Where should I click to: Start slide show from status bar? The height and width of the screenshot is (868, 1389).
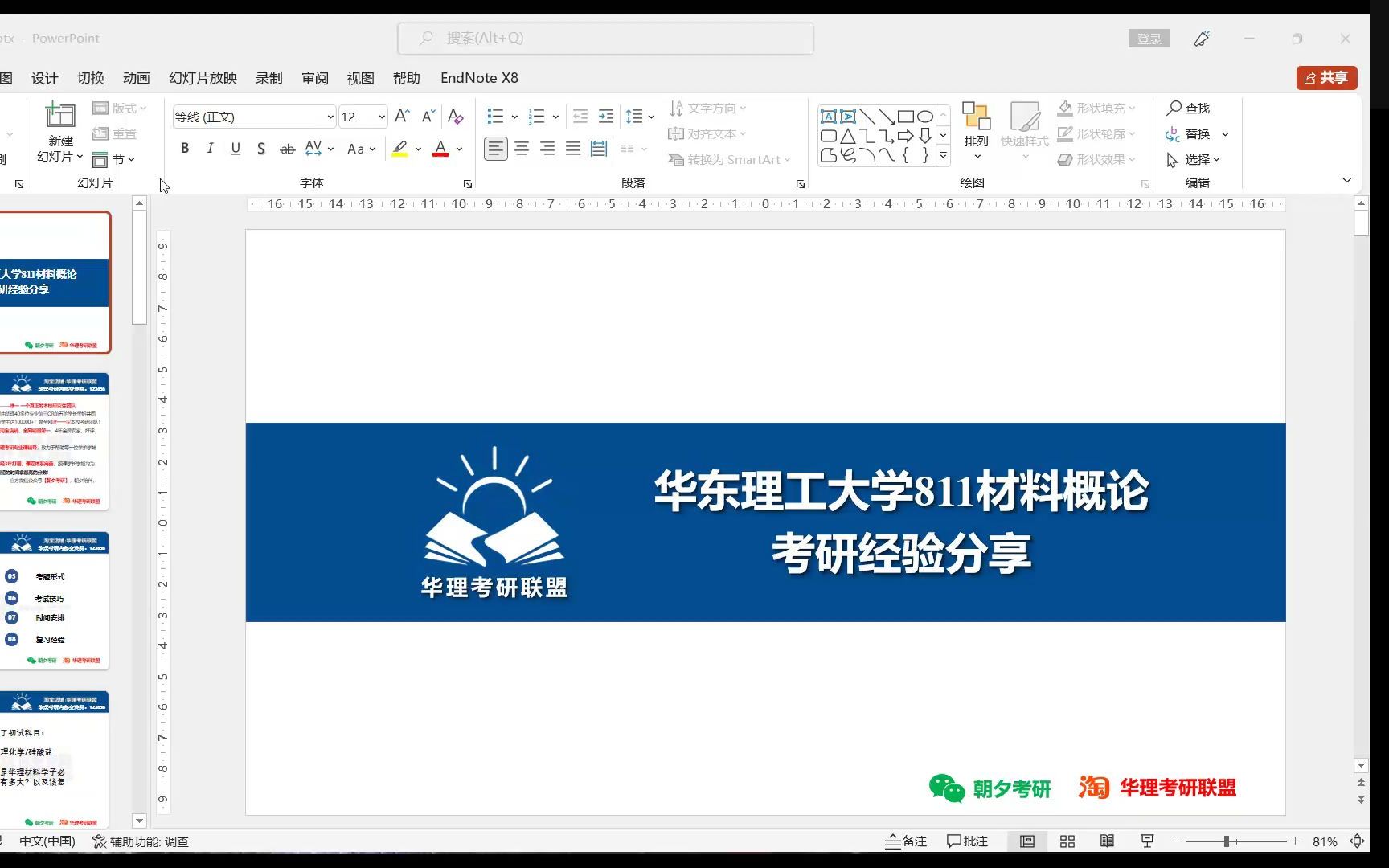click(x=1147, y=841)
